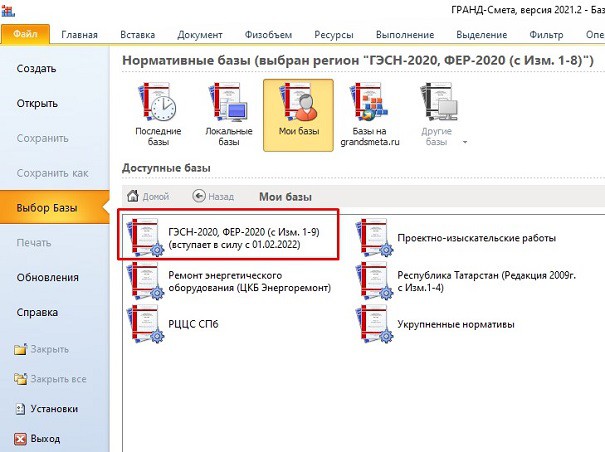Image resolution: width=605 pixels, height=452 pixels.
Task: Open Обновления in the side menu
Action: (x=47, y=277)
